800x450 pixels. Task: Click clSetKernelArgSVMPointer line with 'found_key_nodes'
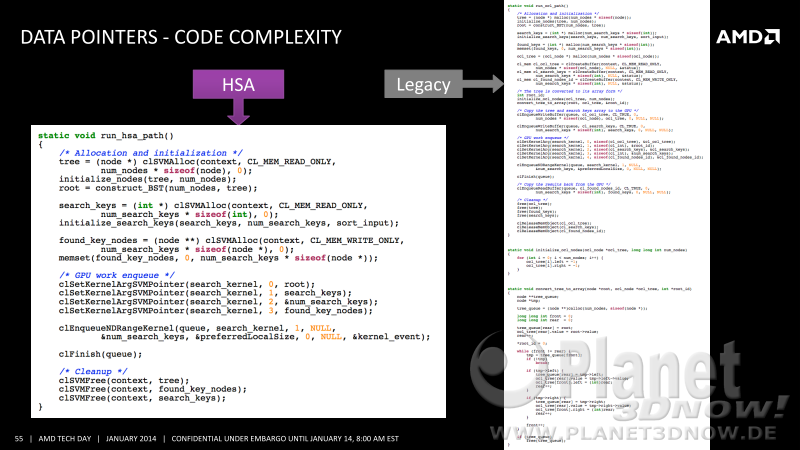pyautogui.click(x=215, y=311)
